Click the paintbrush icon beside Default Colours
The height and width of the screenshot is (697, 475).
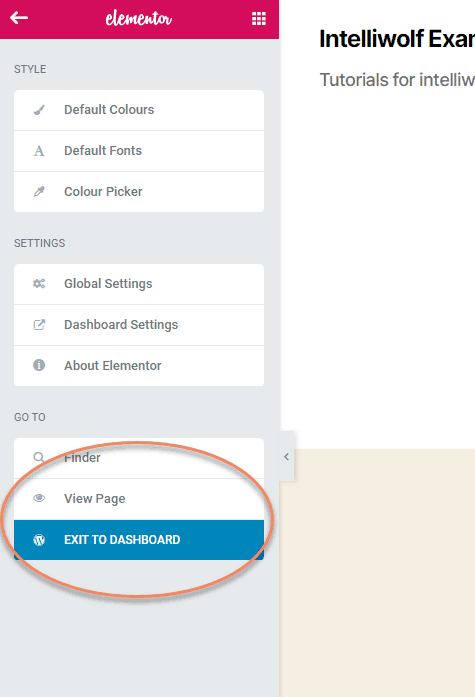click(39, 109)
